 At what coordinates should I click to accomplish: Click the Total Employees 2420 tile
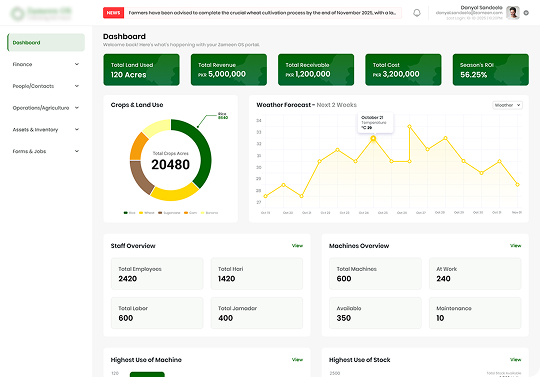(x=157, y=274)
